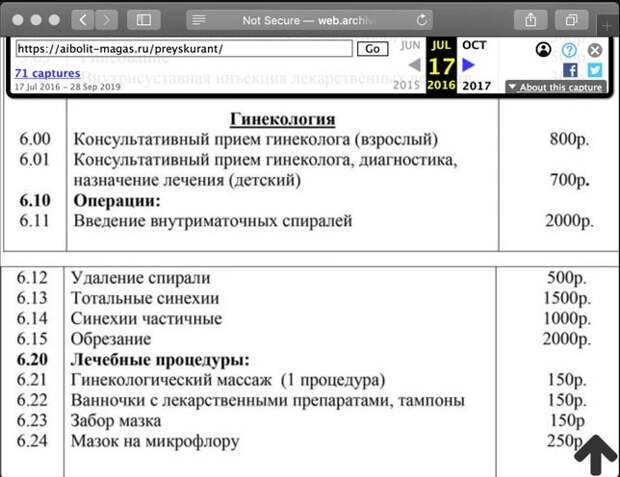The image size is (620, 477).
Task: Open the 71 captures link
Action: coord(47,73)
